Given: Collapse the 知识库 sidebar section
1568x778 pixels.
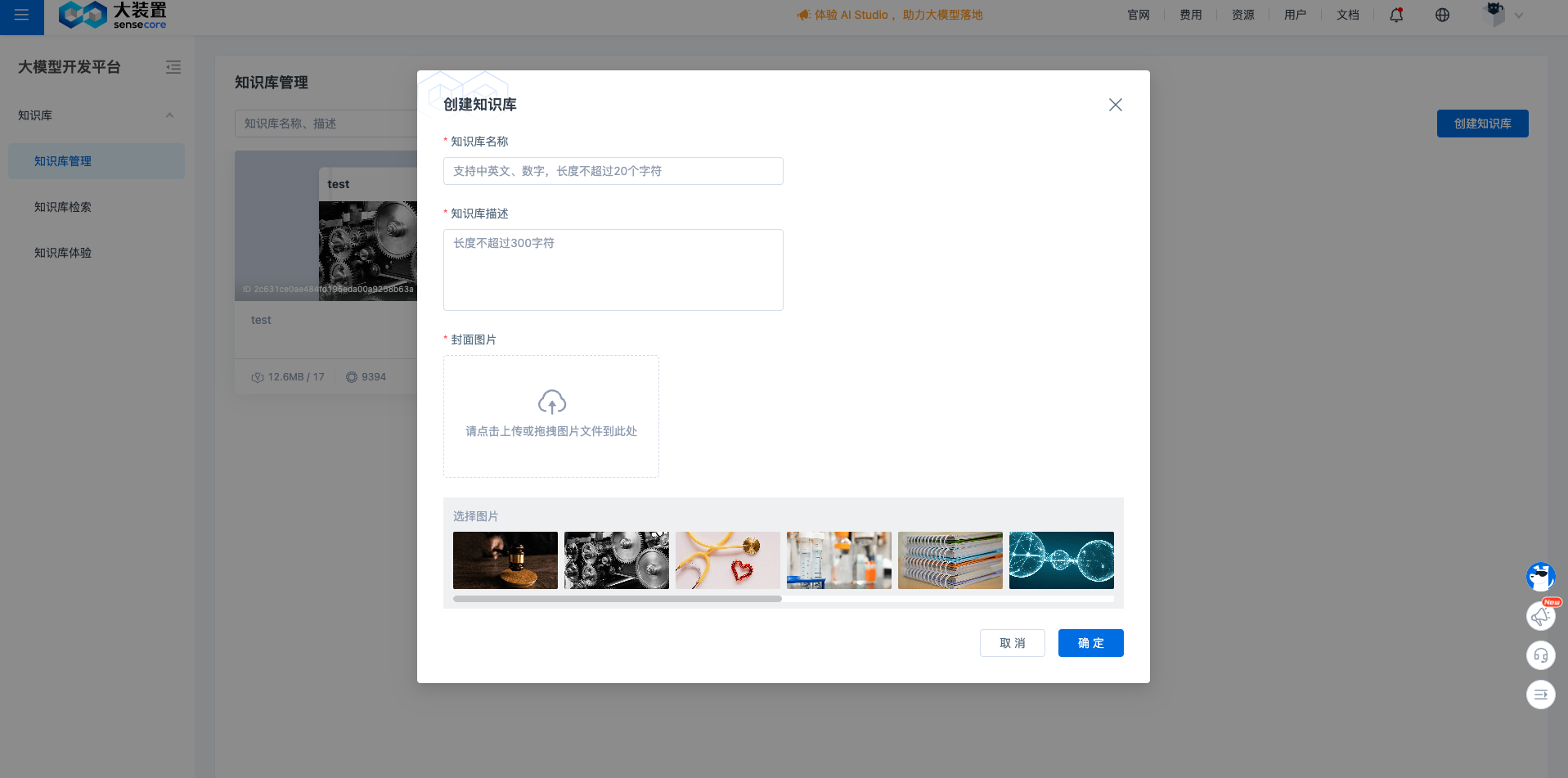Looking at the screenshot, I should click(169, 115).
